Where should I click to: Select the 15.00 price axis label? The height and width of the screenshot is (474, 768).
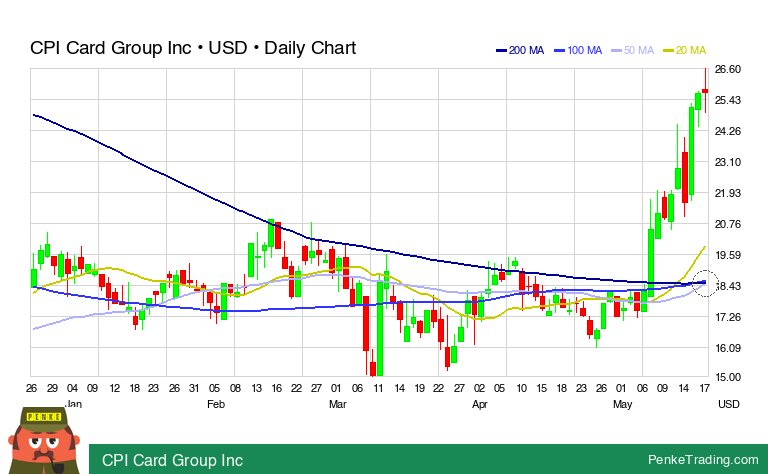pos(727,377)
